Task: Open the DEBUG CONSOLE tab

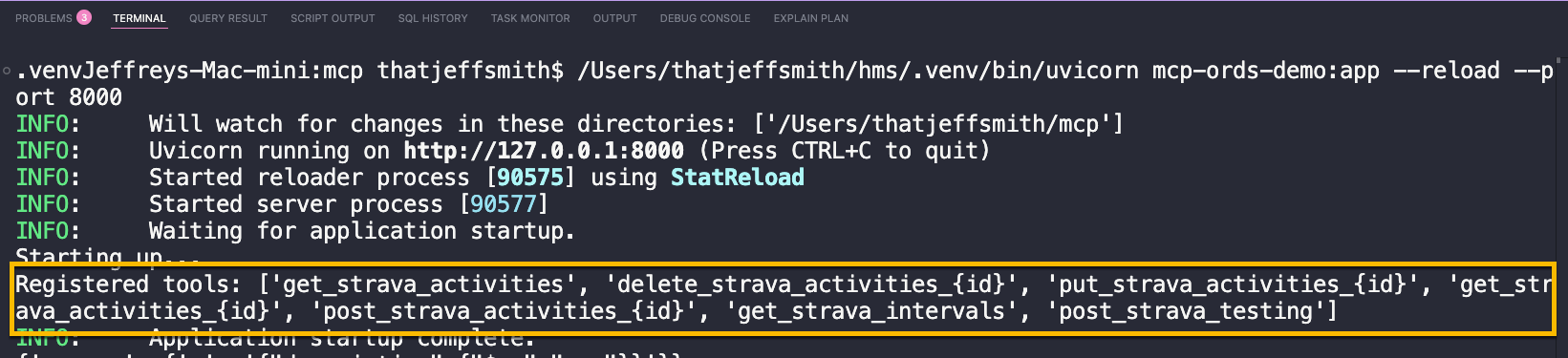Action: click(705, 18)
